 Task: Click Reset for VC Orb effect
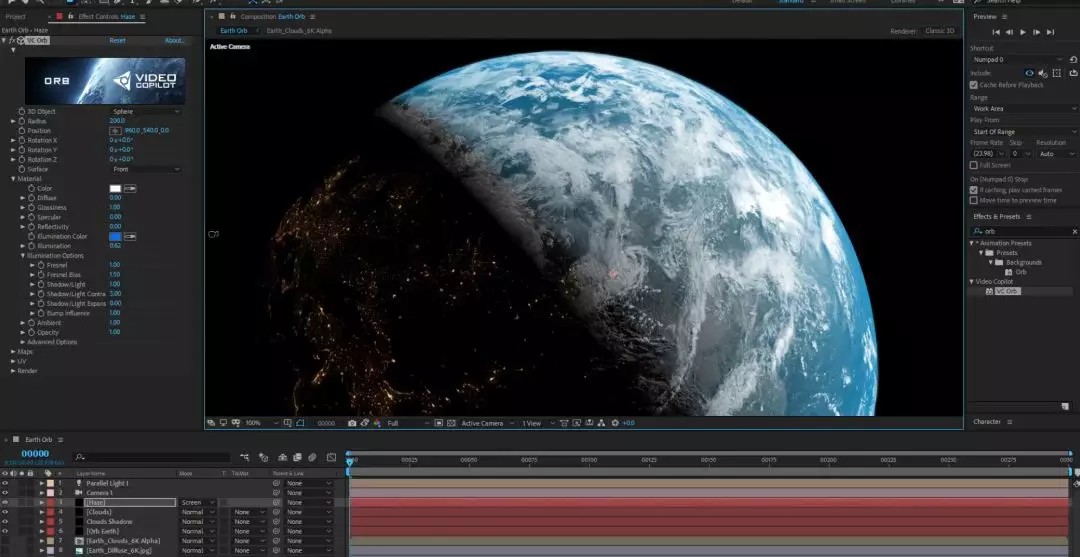pos(118,41)
